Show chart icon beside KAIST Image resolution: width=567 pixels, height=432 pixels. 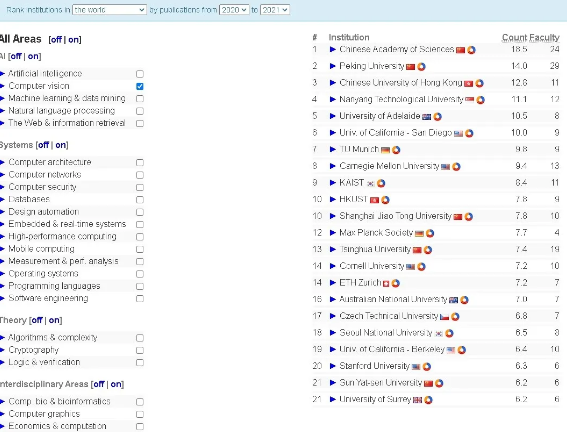tap(381, 183)
